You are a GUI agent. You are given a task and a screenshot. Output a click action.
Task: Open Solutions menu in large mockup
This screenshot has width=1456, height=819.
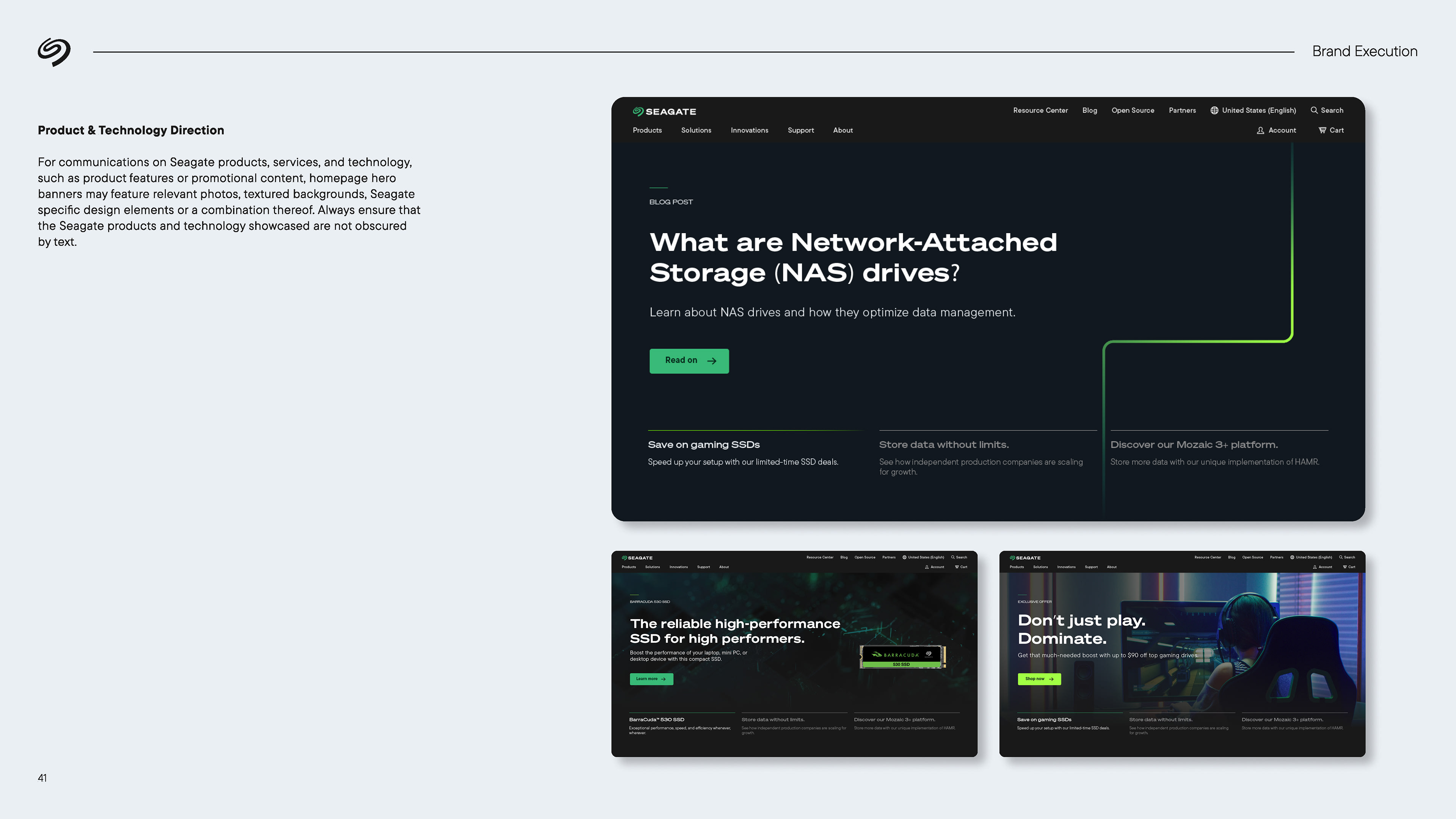pos(697,130)
